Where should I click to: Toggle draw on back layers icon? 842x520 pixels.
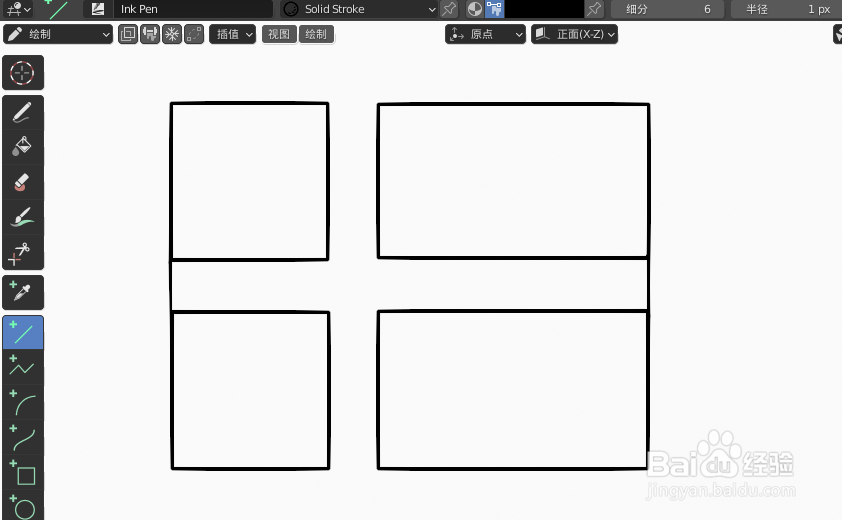pyautogui.click(x=128, y=34)
